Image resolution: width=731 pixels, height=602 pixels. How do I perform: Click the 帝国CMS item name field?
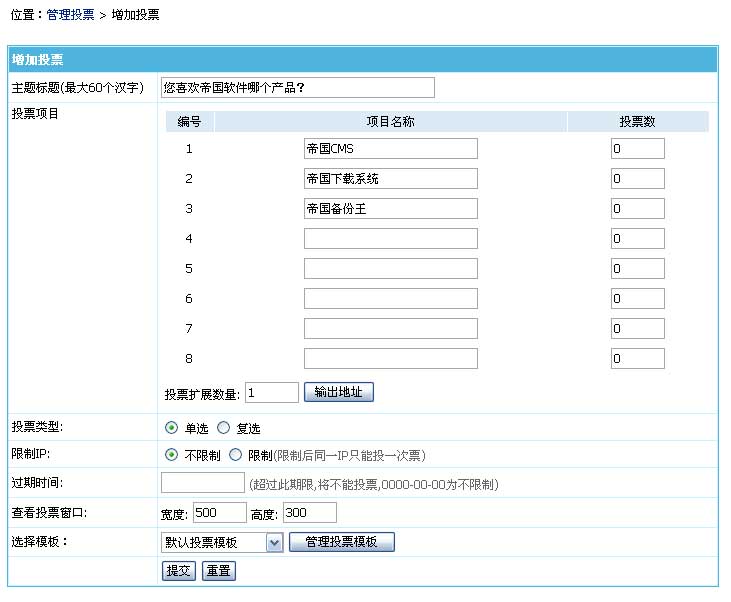[x=390, y=149]
